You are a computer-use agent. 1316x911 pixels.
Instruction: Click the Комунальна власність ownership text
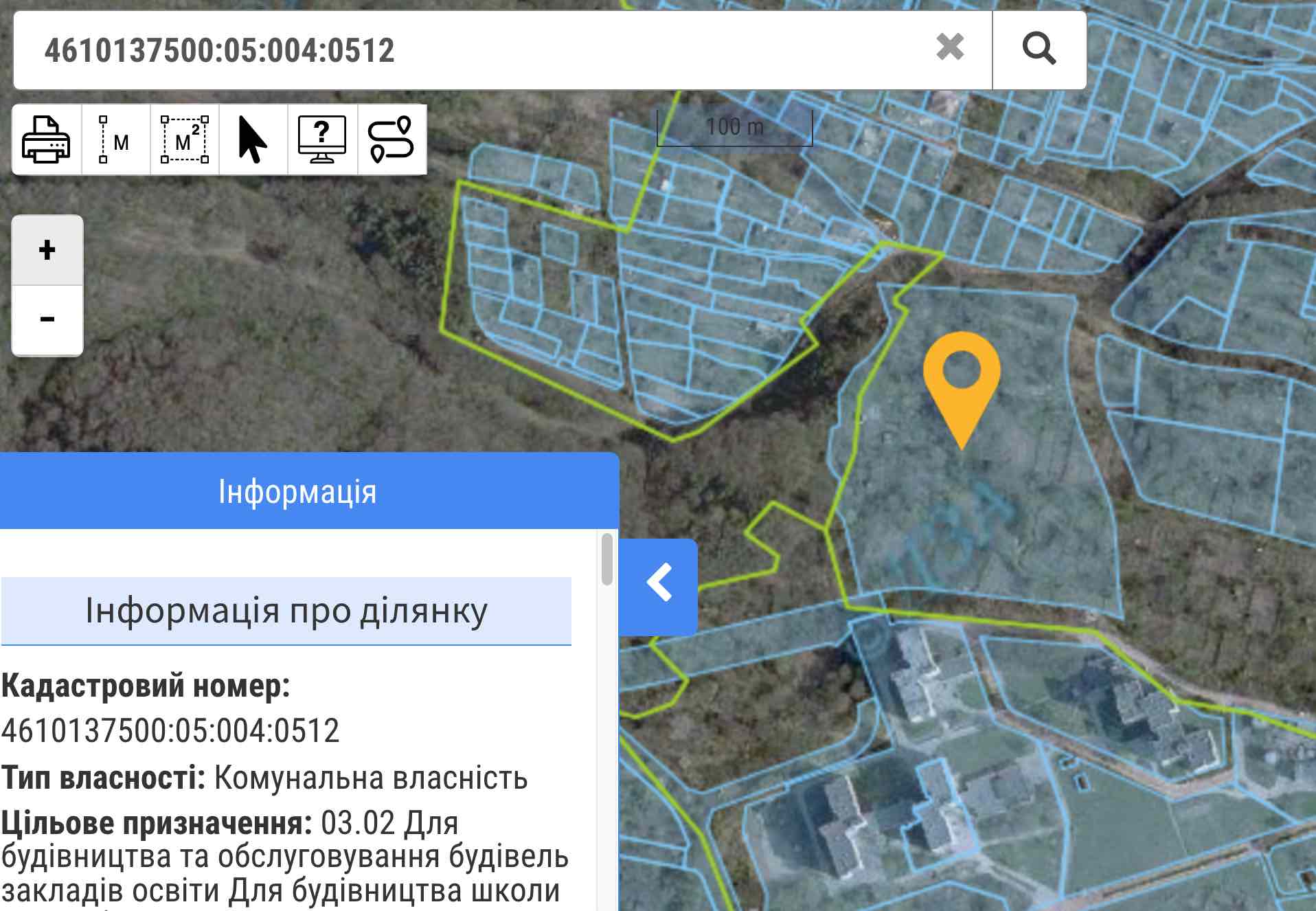371,778
